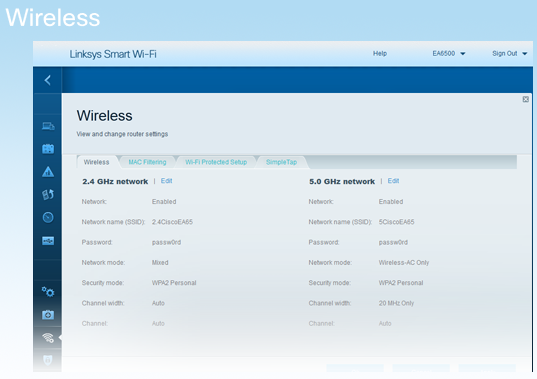Click SSID value 2.4CiscoEA65
This screenshot has height=379, width=537.
coord(172,222)
